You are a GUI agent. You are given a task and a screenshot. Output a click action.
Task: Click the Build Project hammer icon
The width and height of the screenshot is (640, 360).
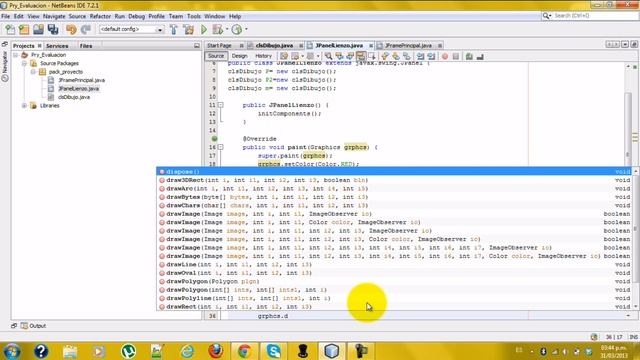173,29
